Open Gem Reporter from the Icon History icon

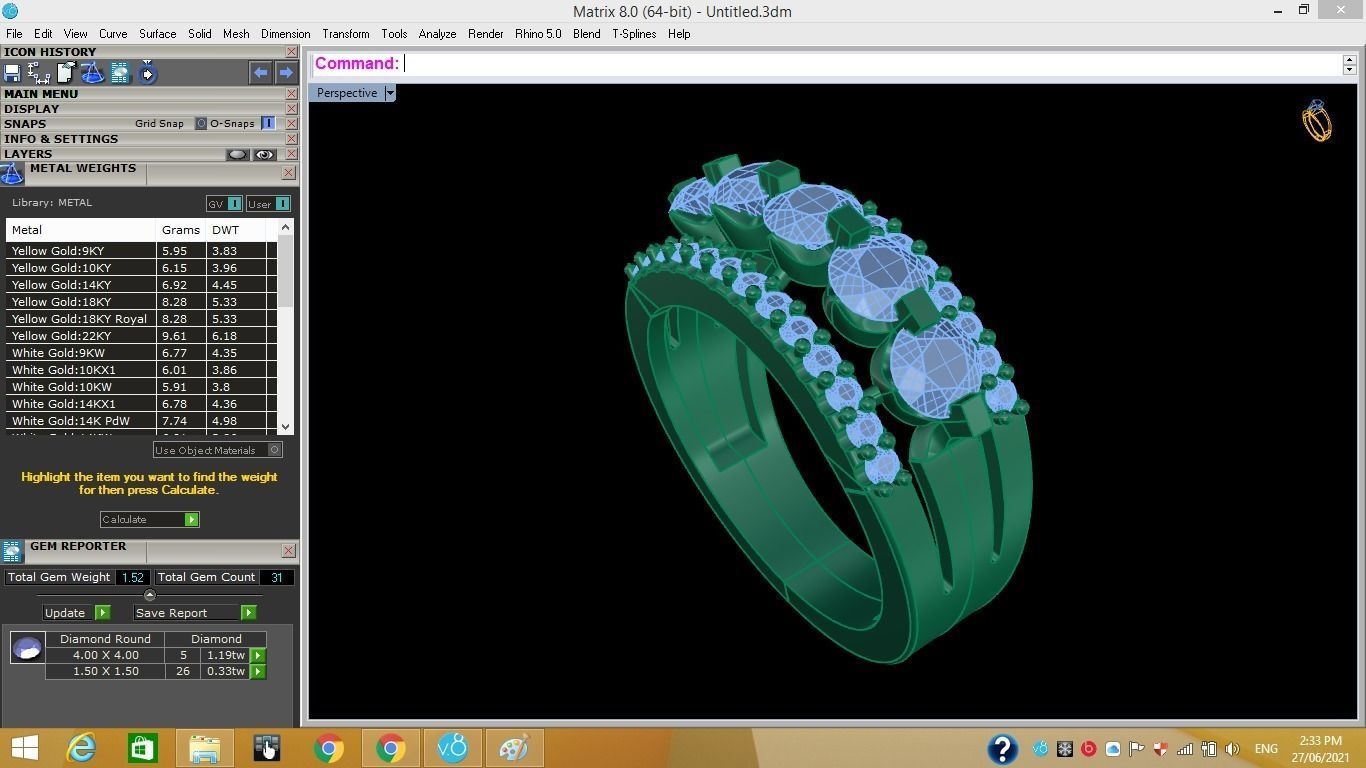coord(120,72)
